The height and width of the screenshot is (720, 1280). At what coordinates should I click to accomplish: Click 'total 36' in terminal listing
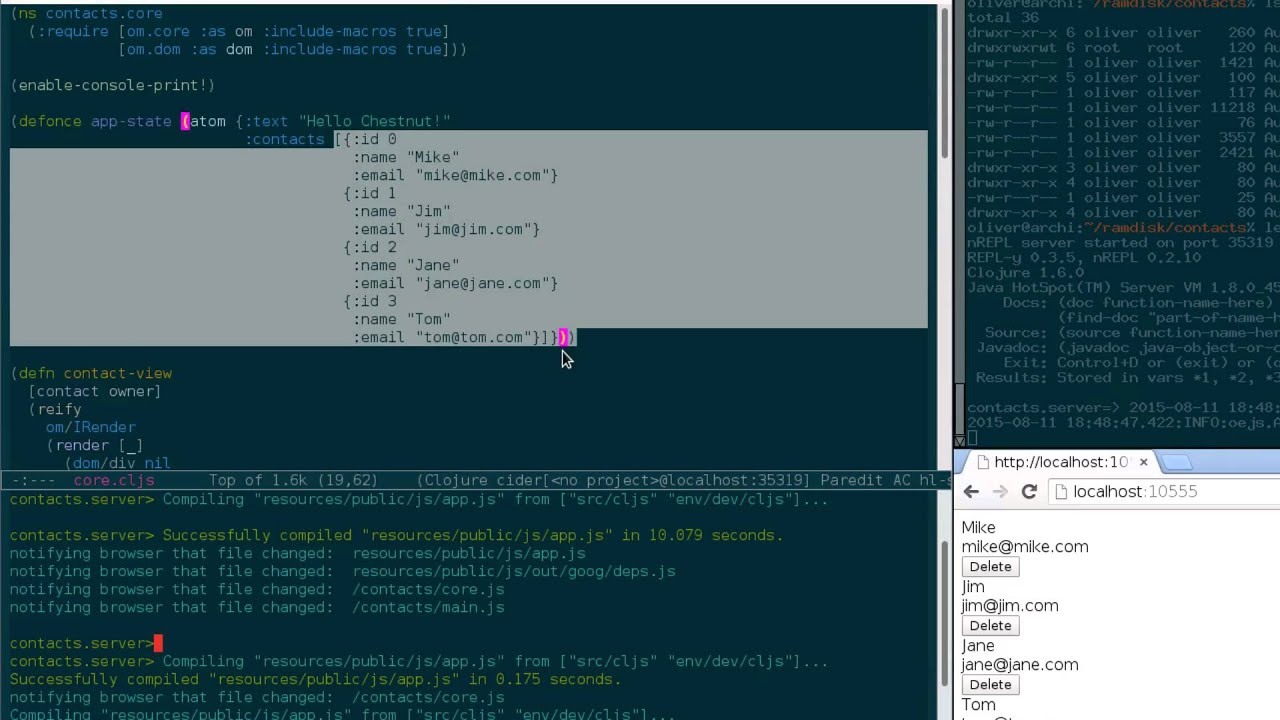tap(1003, 18)
